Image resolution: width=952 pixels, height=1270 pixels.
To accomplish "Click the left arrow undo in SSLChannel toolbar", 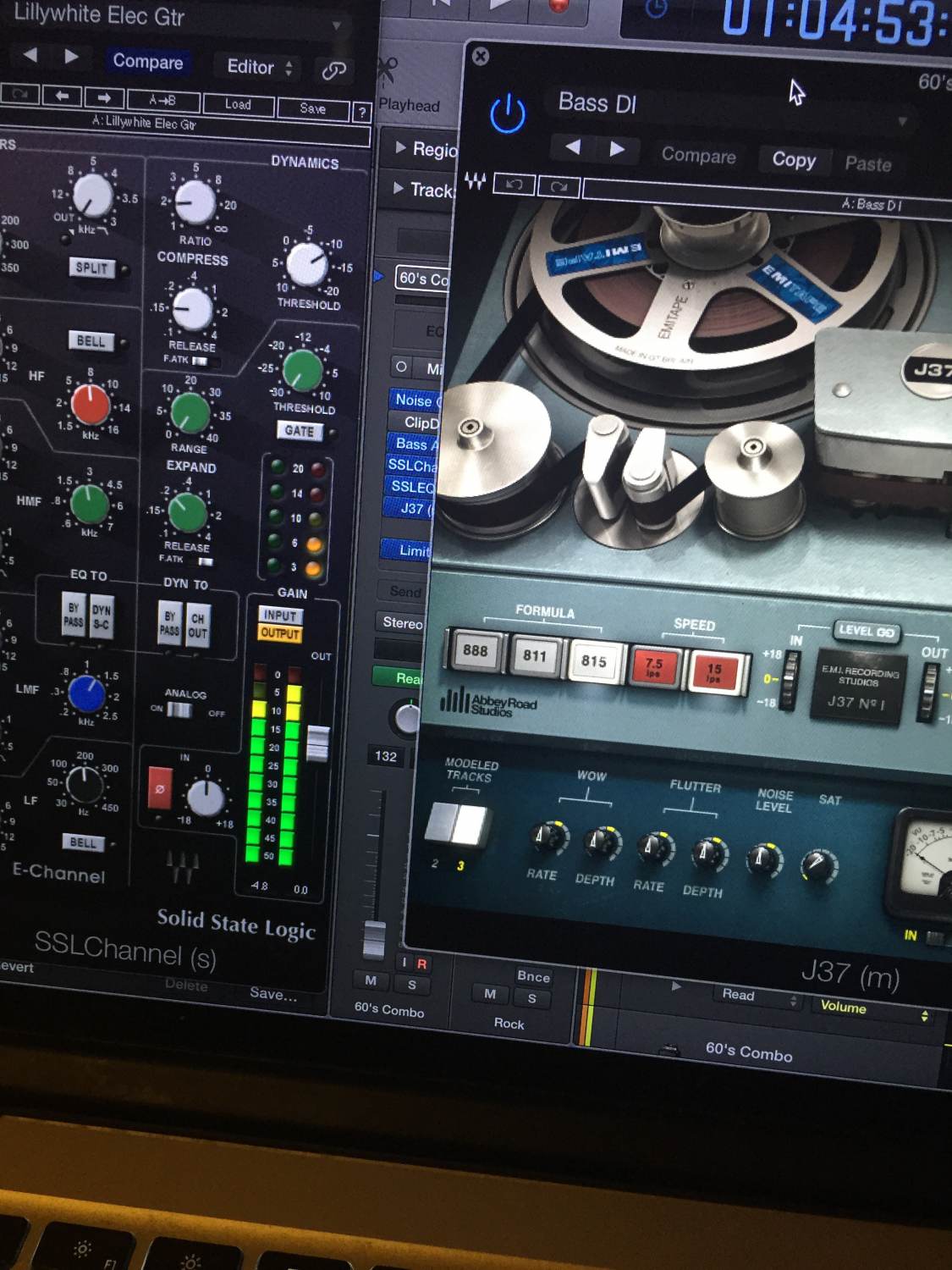I will coord(62,96).
